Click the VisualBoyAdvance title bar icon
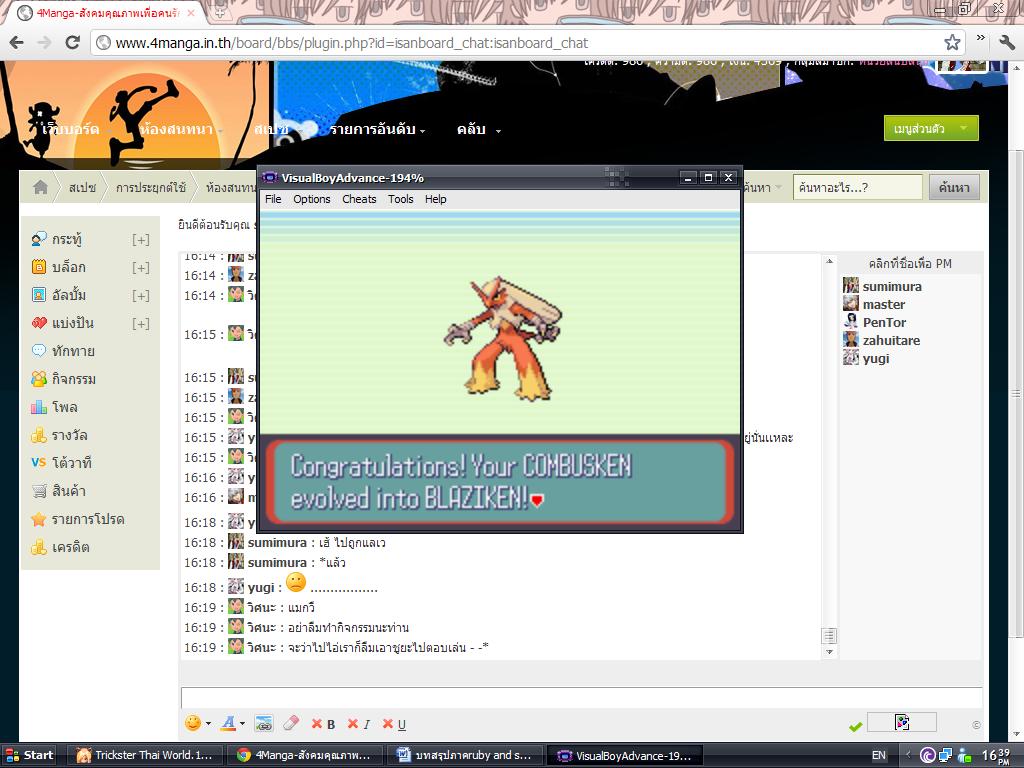 click(x=269, y=178)
